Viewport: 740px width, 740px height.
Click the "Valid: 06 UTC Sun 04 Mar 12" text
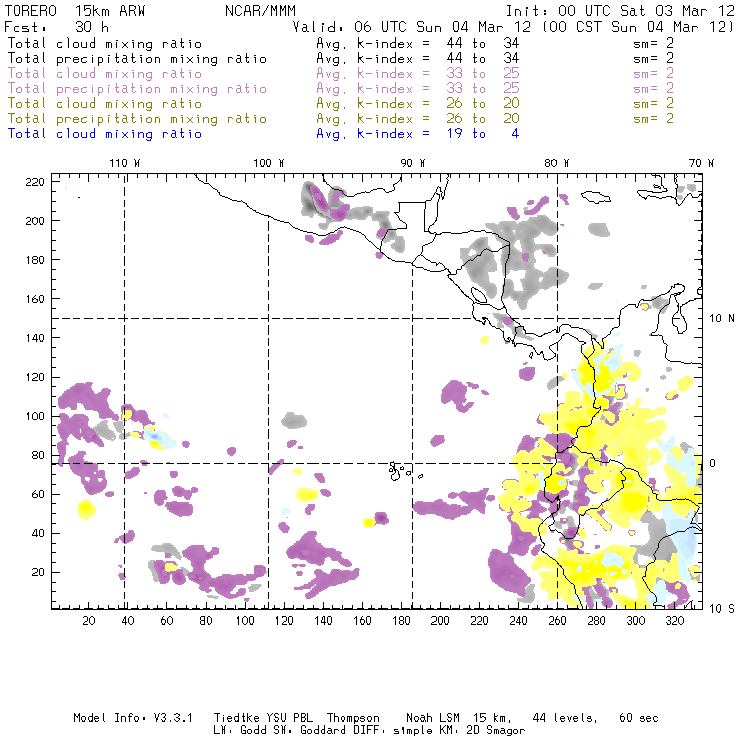point(412,27)
